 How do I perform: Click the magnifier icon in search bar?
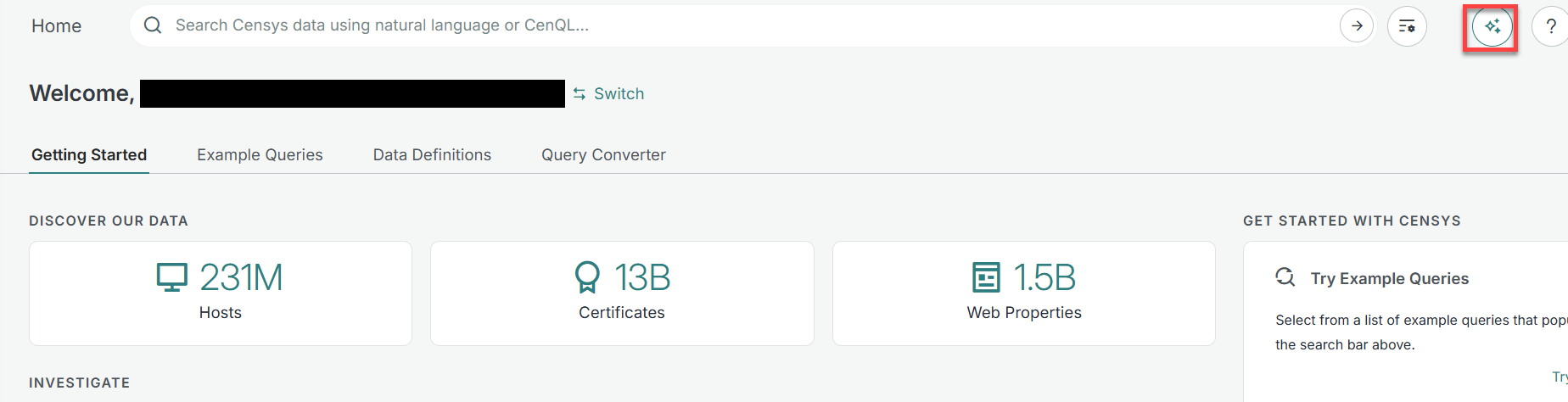pyautogui.click(x=153, y=25)
